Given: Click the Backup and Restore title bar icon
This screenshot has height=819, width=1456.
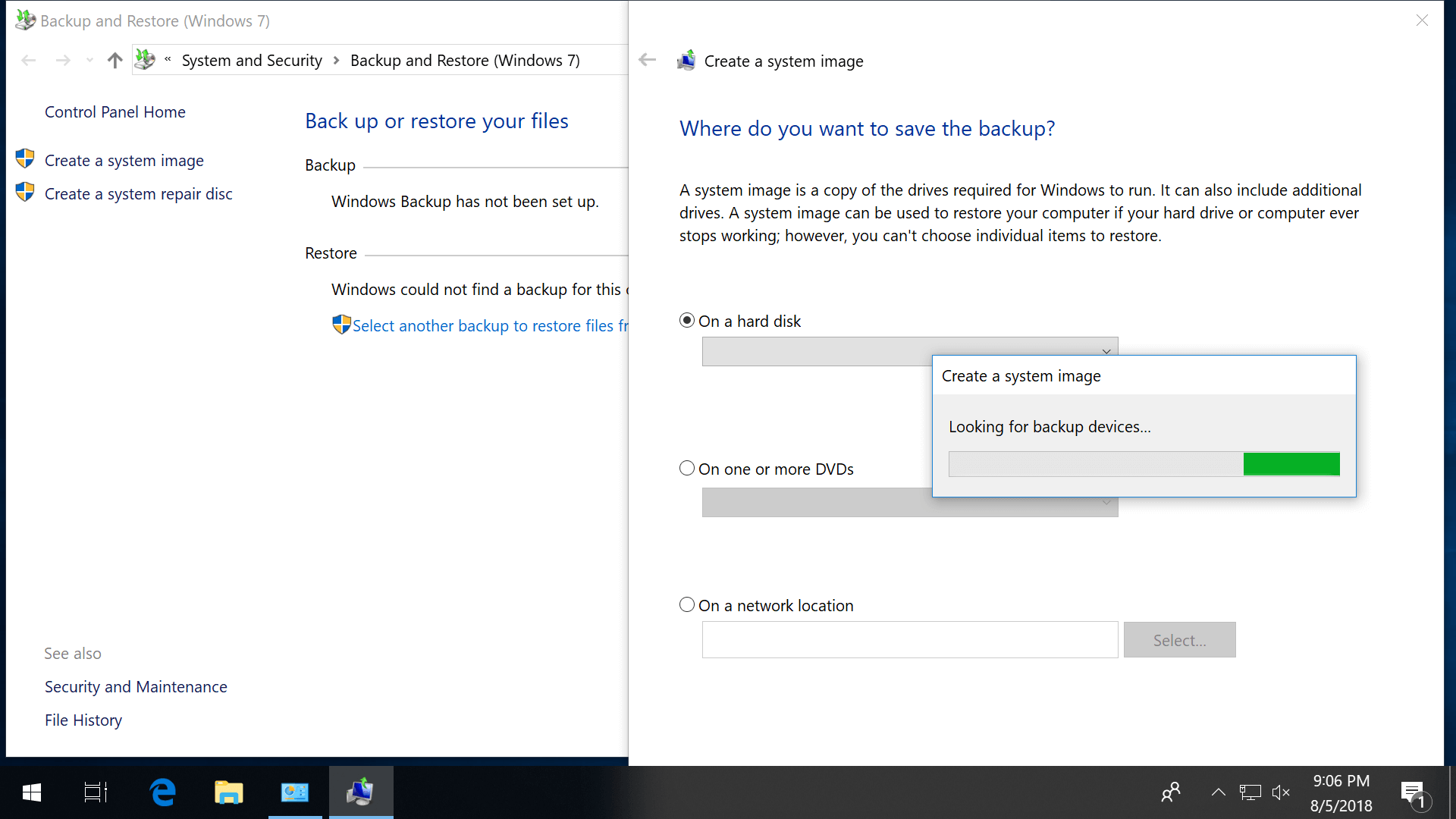Looking at the screenshot, I should pos(25,20).
